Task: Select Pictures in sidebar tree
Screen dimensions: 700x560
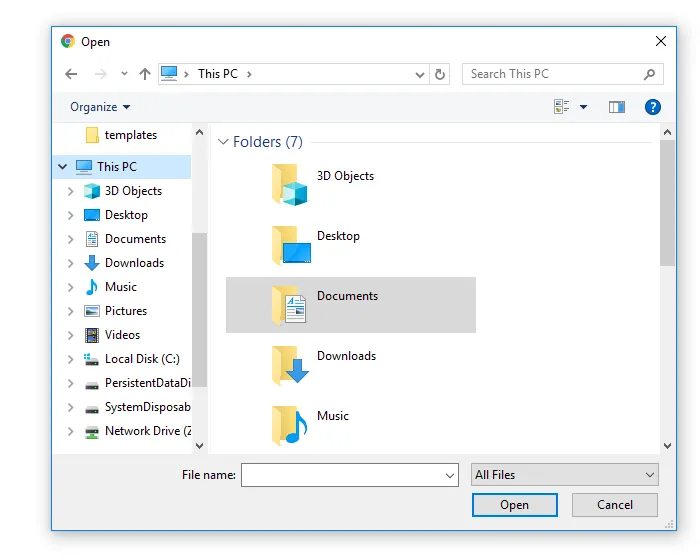Action: tap(116, 311)
